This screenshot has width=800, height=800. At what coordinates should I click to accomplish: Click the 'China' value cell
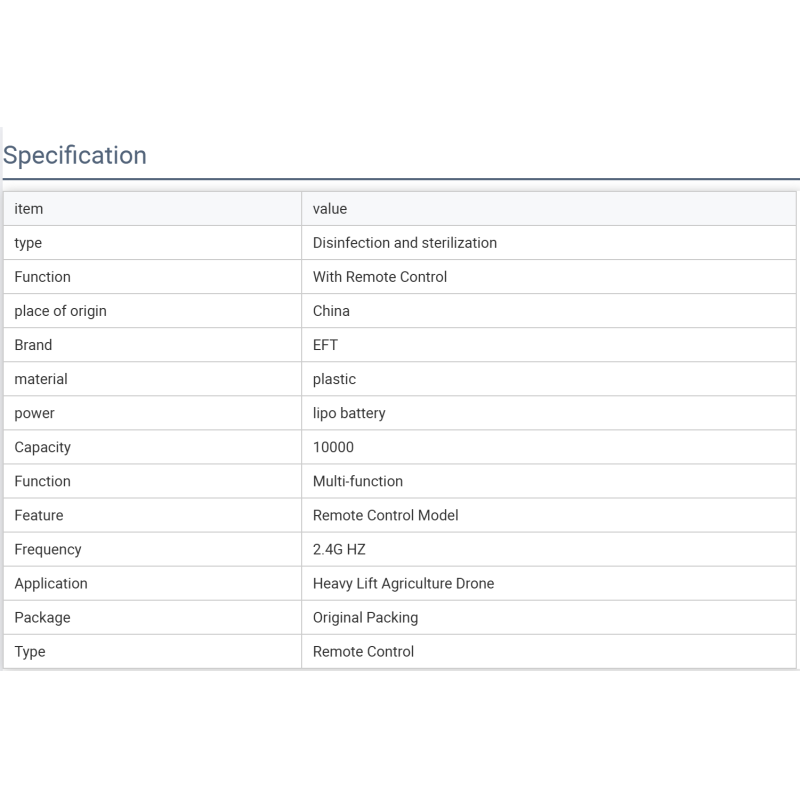[549, 311]
